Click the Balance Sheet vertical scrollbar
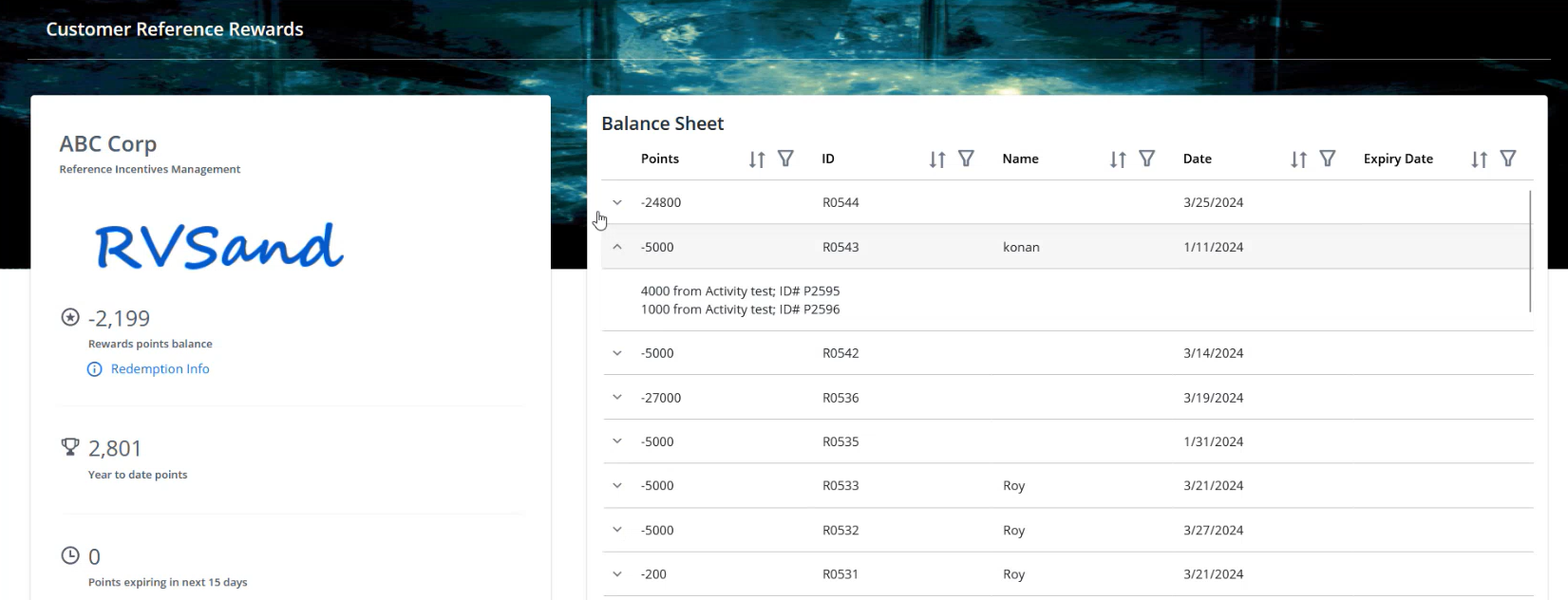 coord(1530,252)
